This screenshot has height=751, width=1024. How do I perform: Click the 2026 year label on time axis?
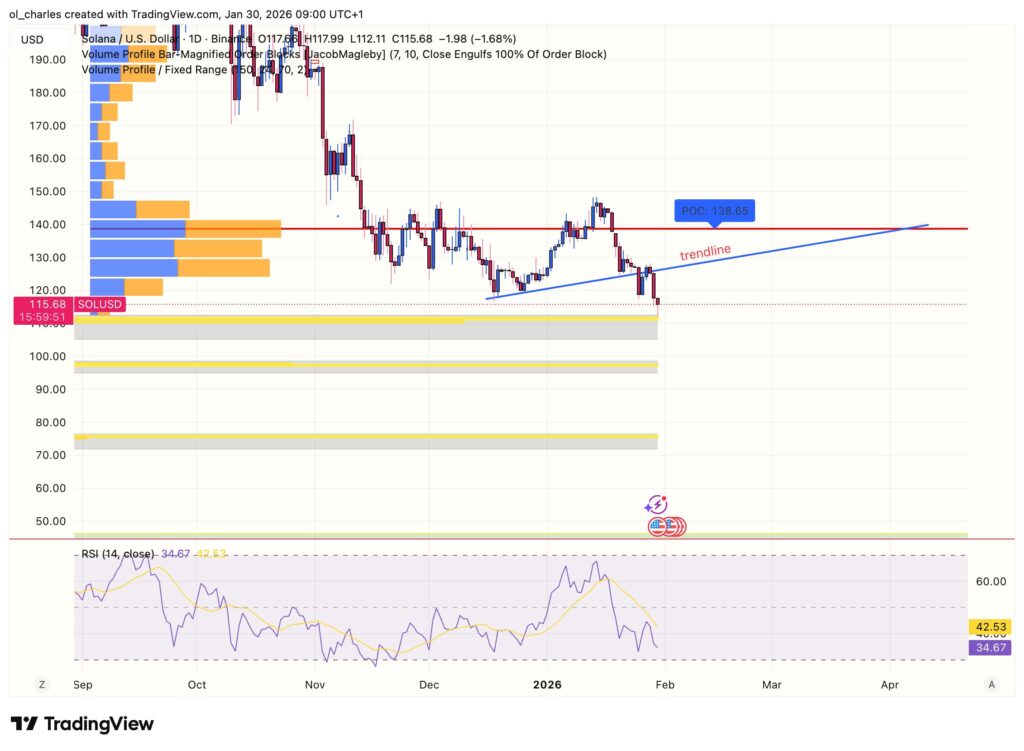547,685
